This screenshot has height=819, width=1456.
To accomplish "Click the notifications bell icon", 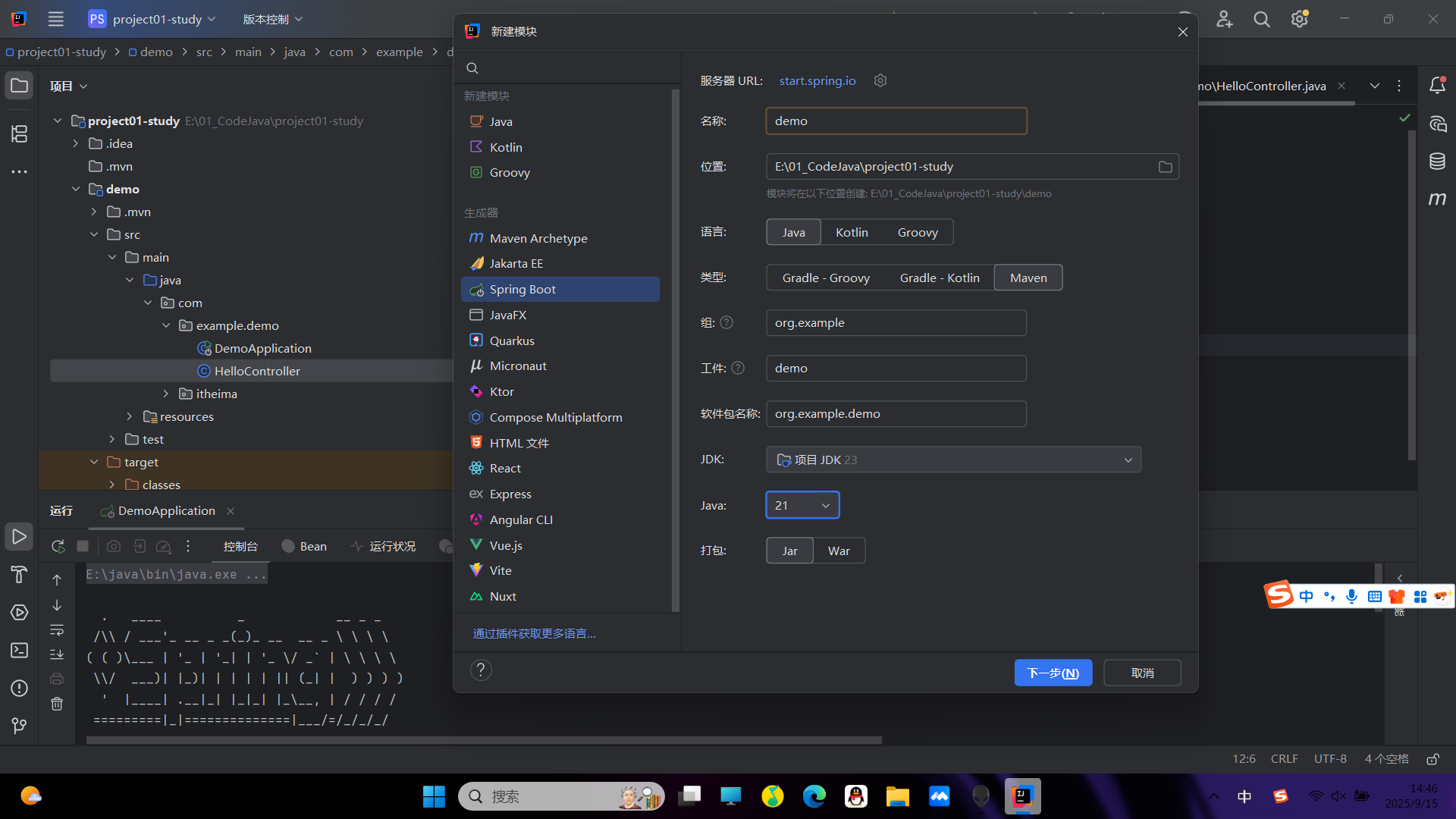I will pyautogui.click(x=1436, y=86).
